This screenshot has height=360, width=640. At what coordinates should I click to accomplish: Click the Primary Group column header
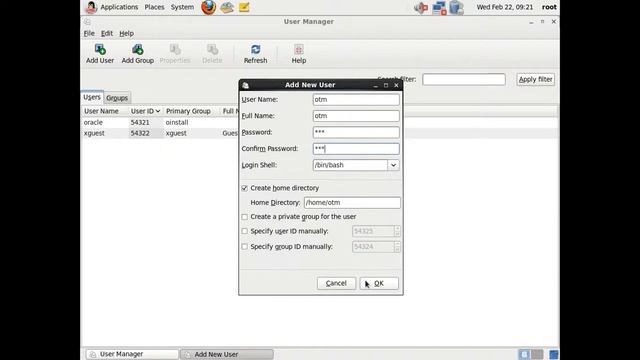tap(191, 111)
